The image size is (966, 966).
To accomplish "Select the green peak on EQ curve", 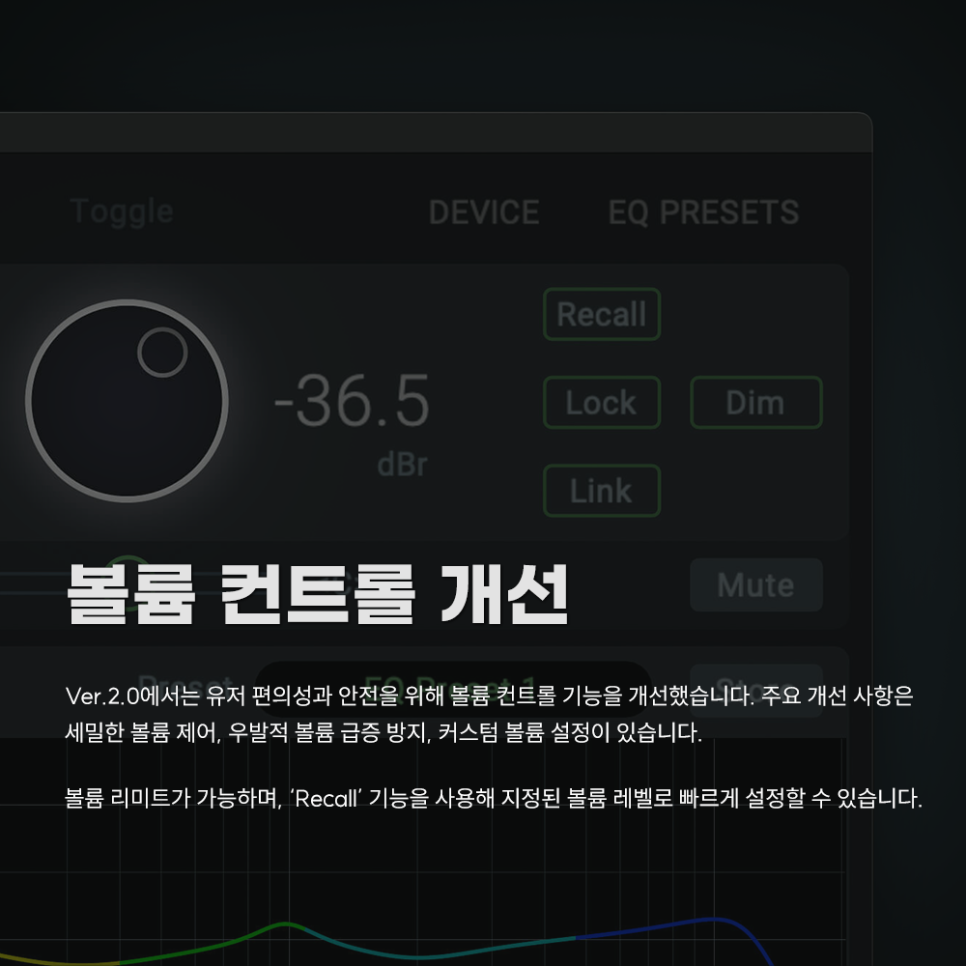I will pyautogui.click(x=285, y=924).
